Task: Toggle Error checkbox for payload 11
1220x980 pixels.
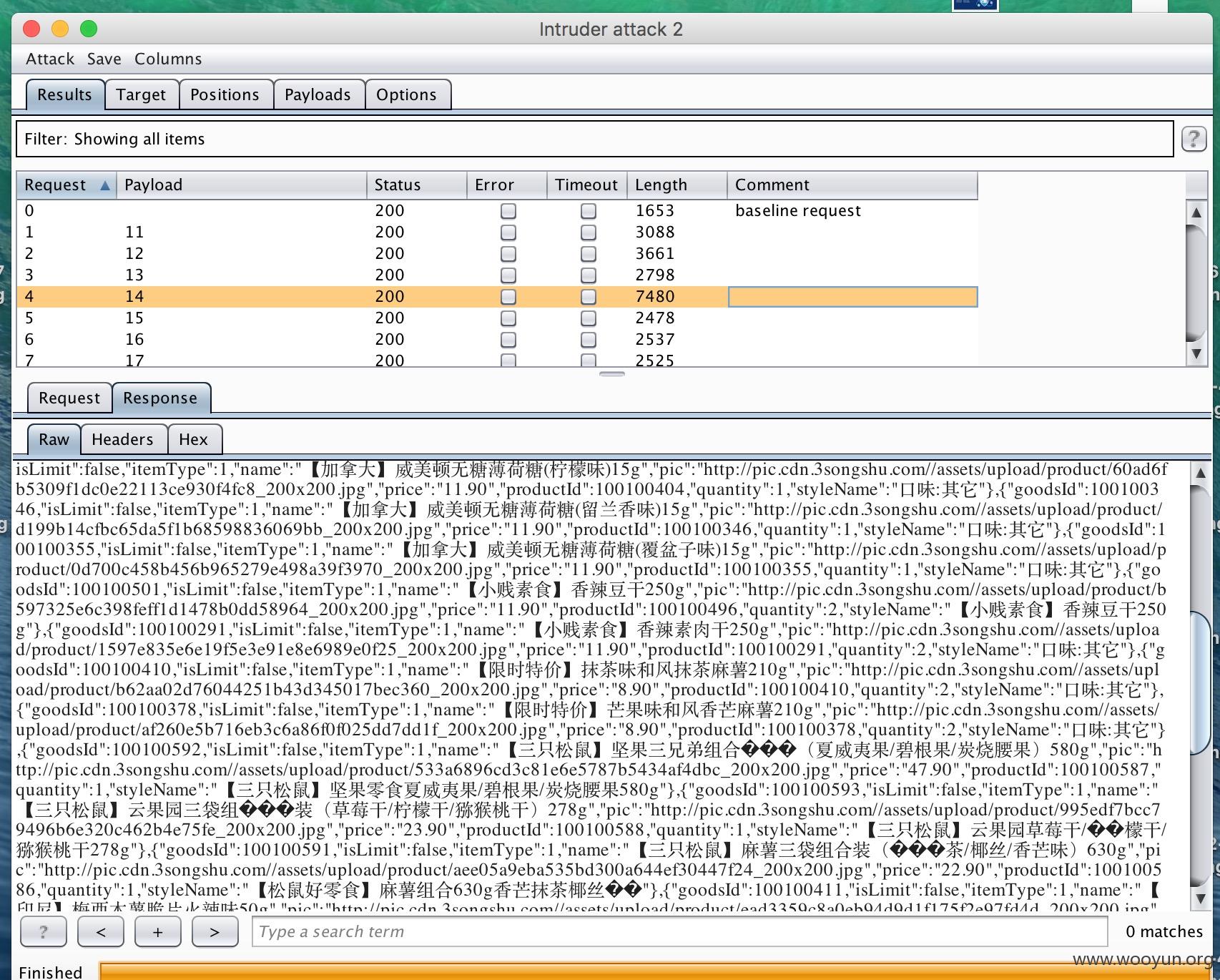Action: (508, 232)
